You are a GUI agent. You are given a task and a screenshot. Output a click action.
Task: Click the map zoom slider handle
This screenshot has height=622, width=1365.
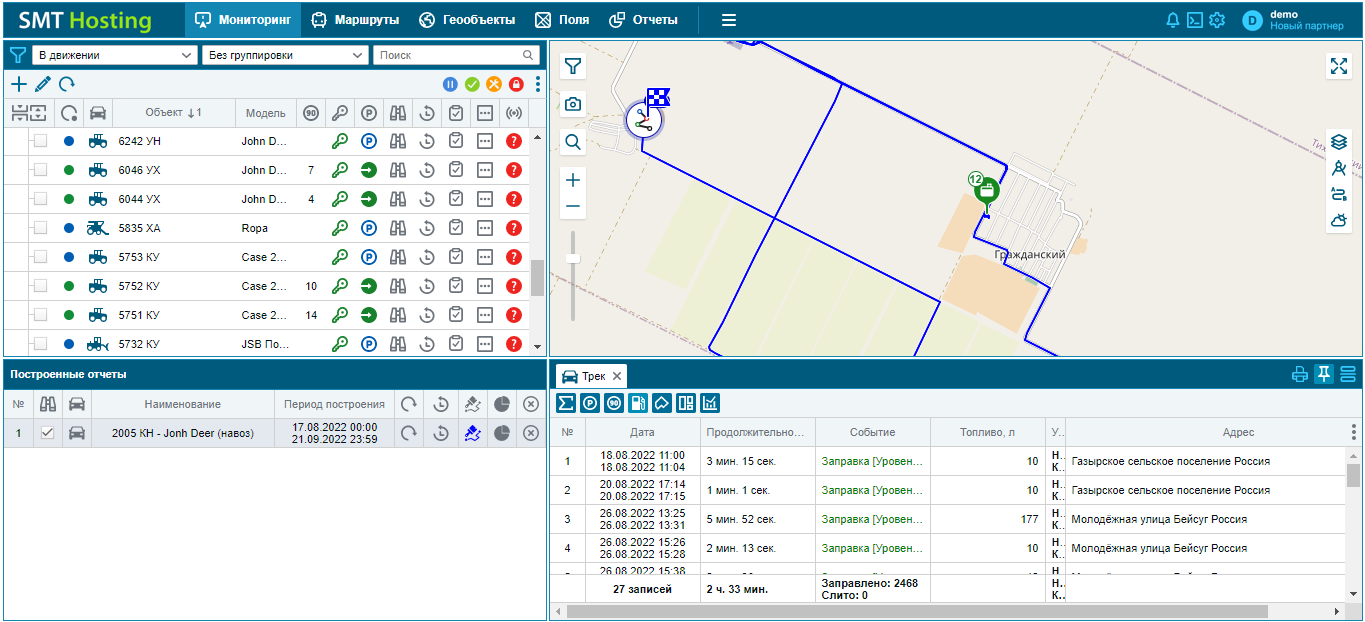[x=573, y=258]
